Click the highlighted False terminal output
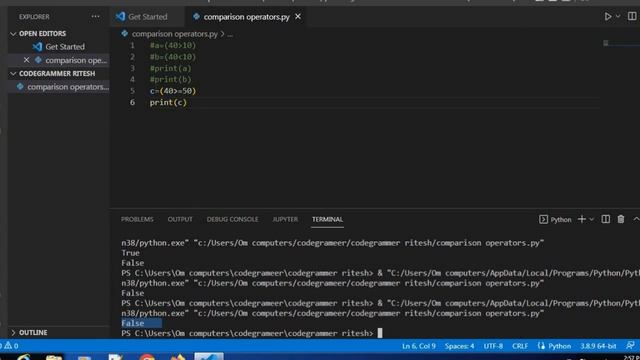 click(x=133, y=323)
